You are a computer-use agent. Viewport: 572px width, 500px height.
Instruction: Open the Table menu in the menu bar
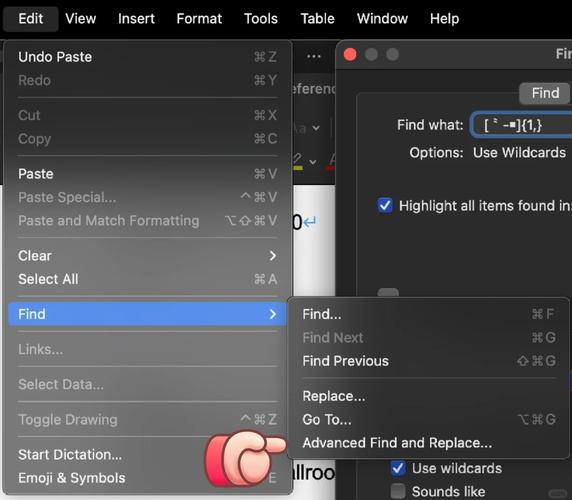coord(317,19)
